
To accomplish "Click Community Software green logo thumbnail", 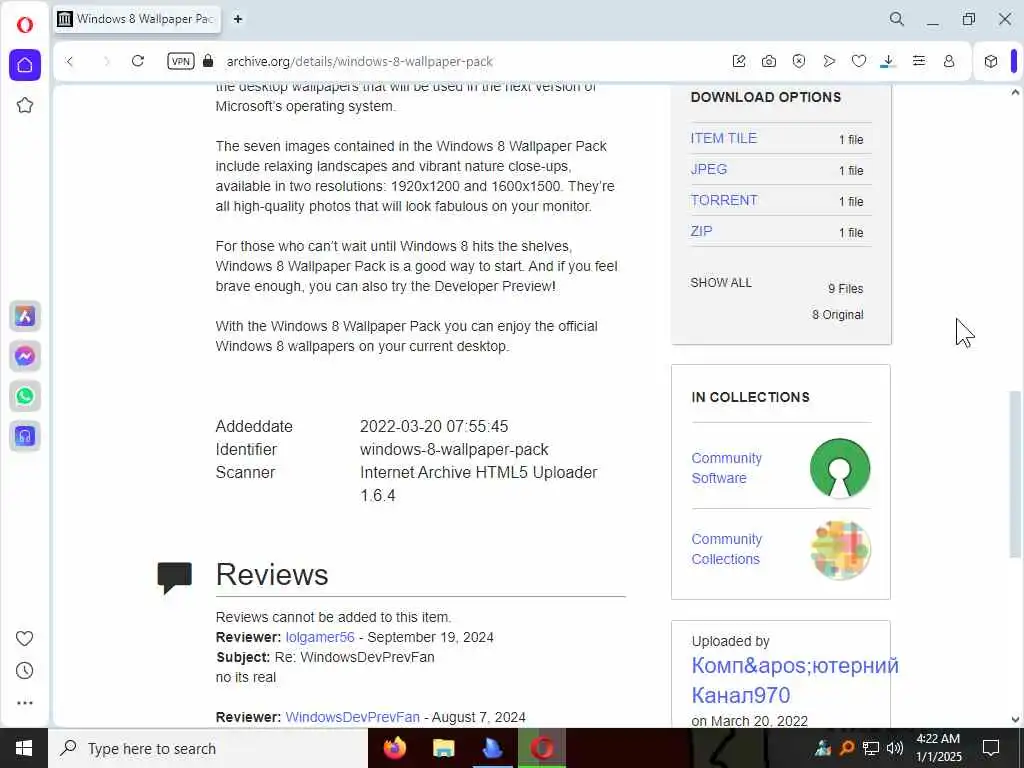I will (840, 468).
